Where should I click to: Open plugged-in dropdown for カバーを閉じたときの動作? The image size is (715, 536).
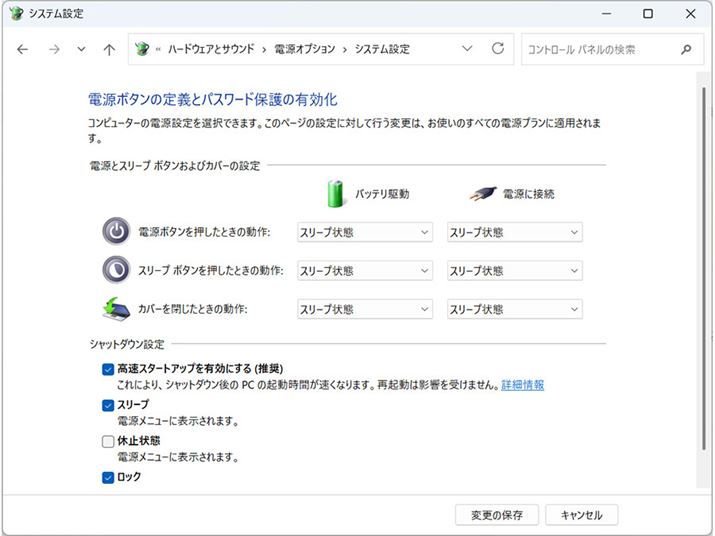click(515, 309)
